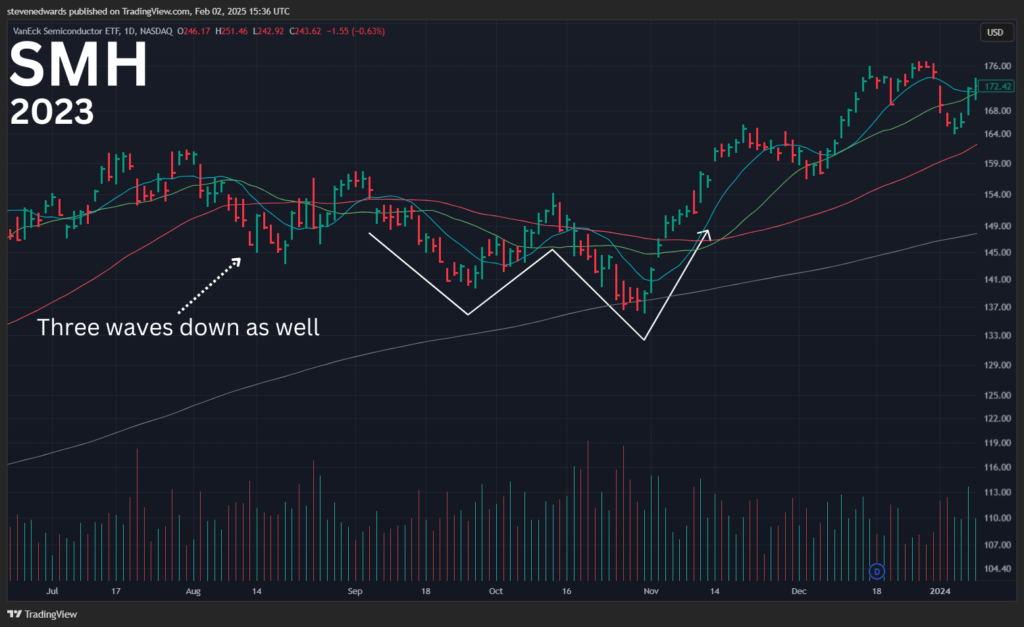Click the 149.00 price axis label

tap(997, 226)
